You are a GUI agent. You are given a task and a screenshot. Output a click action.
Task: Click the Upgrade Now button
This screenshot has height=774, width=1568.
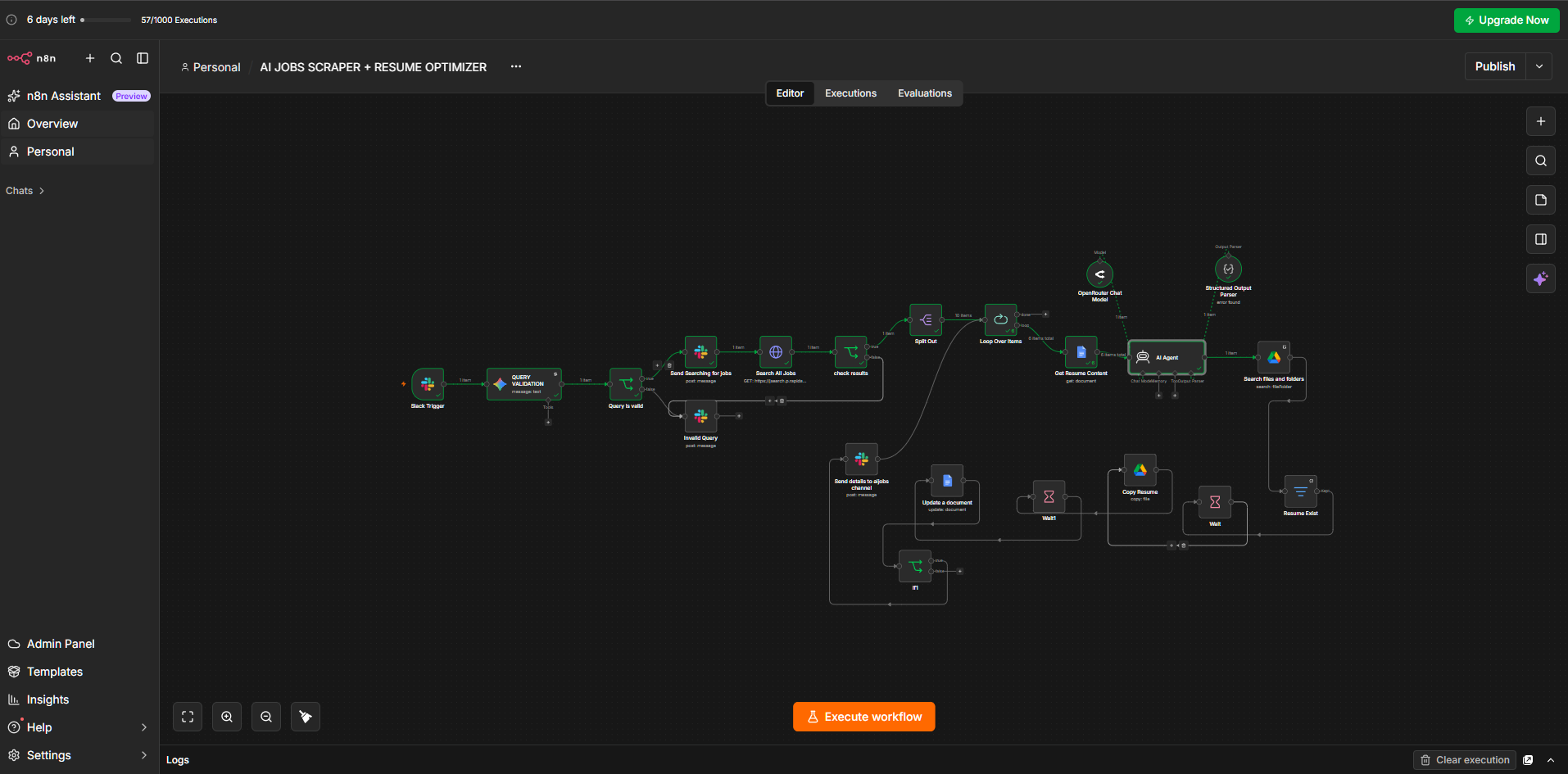[x=1507, y=20]
